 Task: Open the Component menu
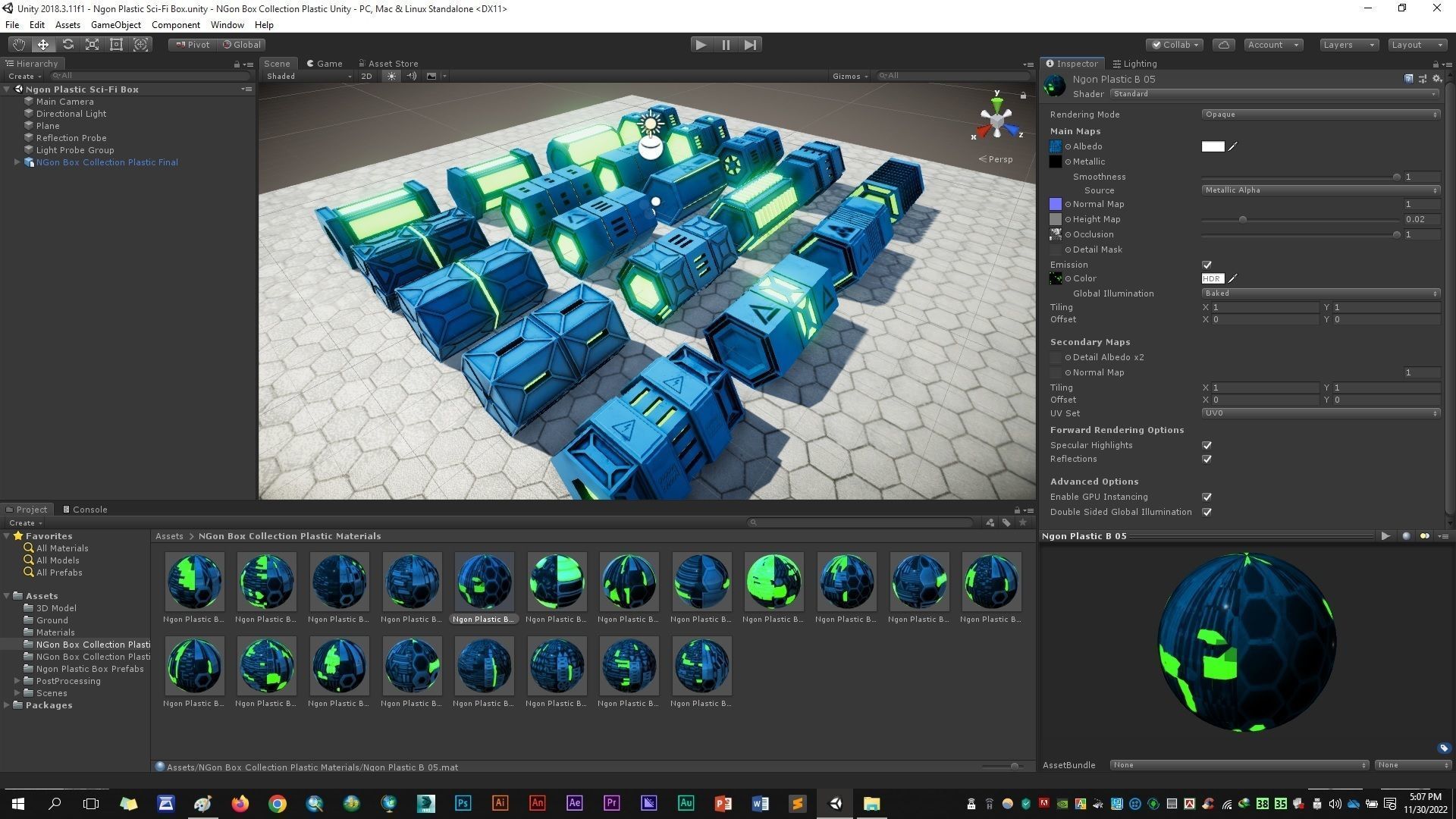pyautogui.click(x=175, y=25)
